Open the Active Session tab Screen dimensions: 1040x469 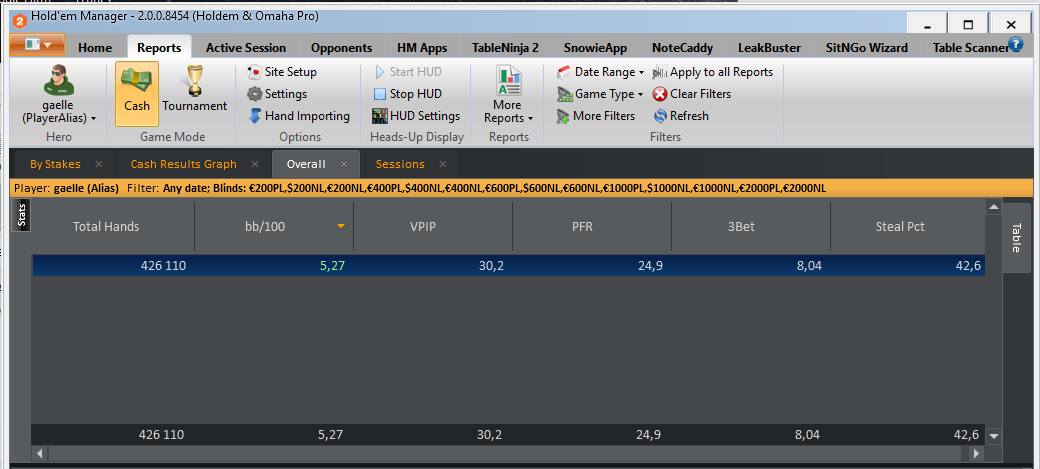click(245, 48)
